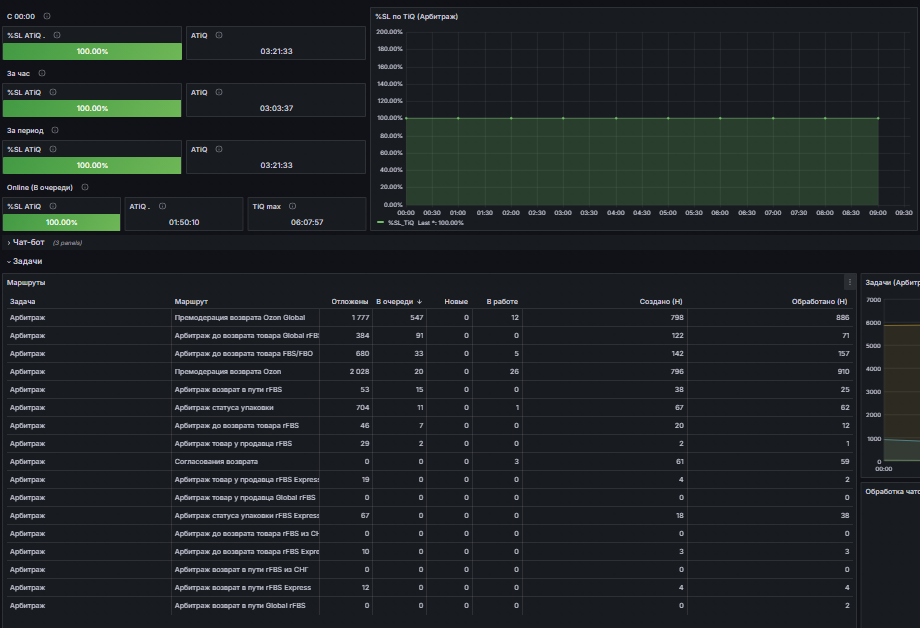Image resolution: width=920 pixels, height=628 pixels.
Task: Click info icon next to 'Online (В очереди)'
Action: [x=84, y=187]
